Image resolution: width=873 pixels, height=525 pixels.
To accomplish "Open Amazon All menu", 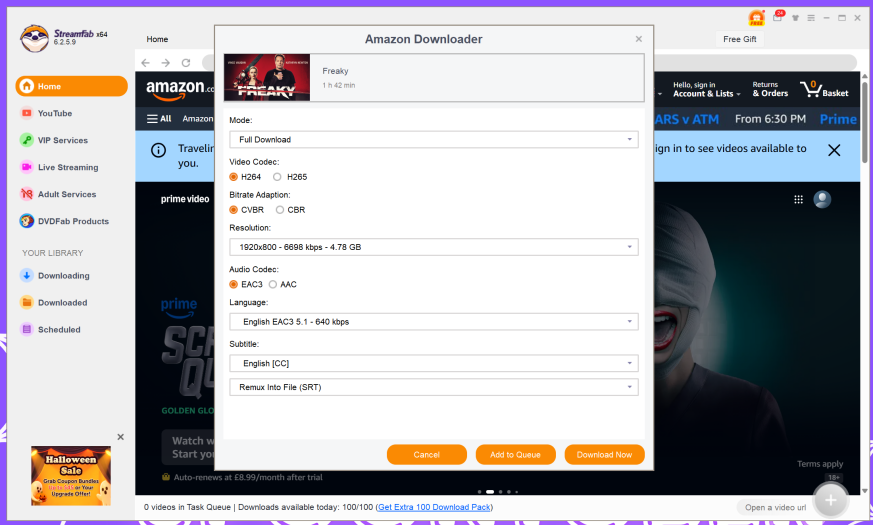I will 159,119.
